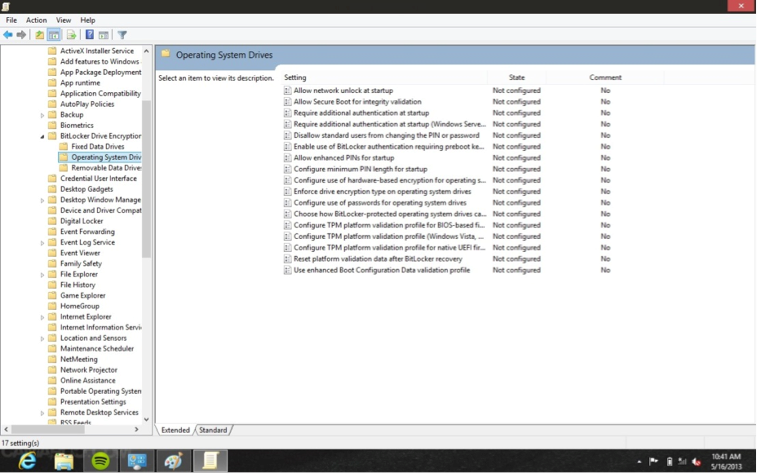This screenshot has height=473, width=757.
Task: Expand the Remote Desktop Services node
Action: click(x=42, y=413)
